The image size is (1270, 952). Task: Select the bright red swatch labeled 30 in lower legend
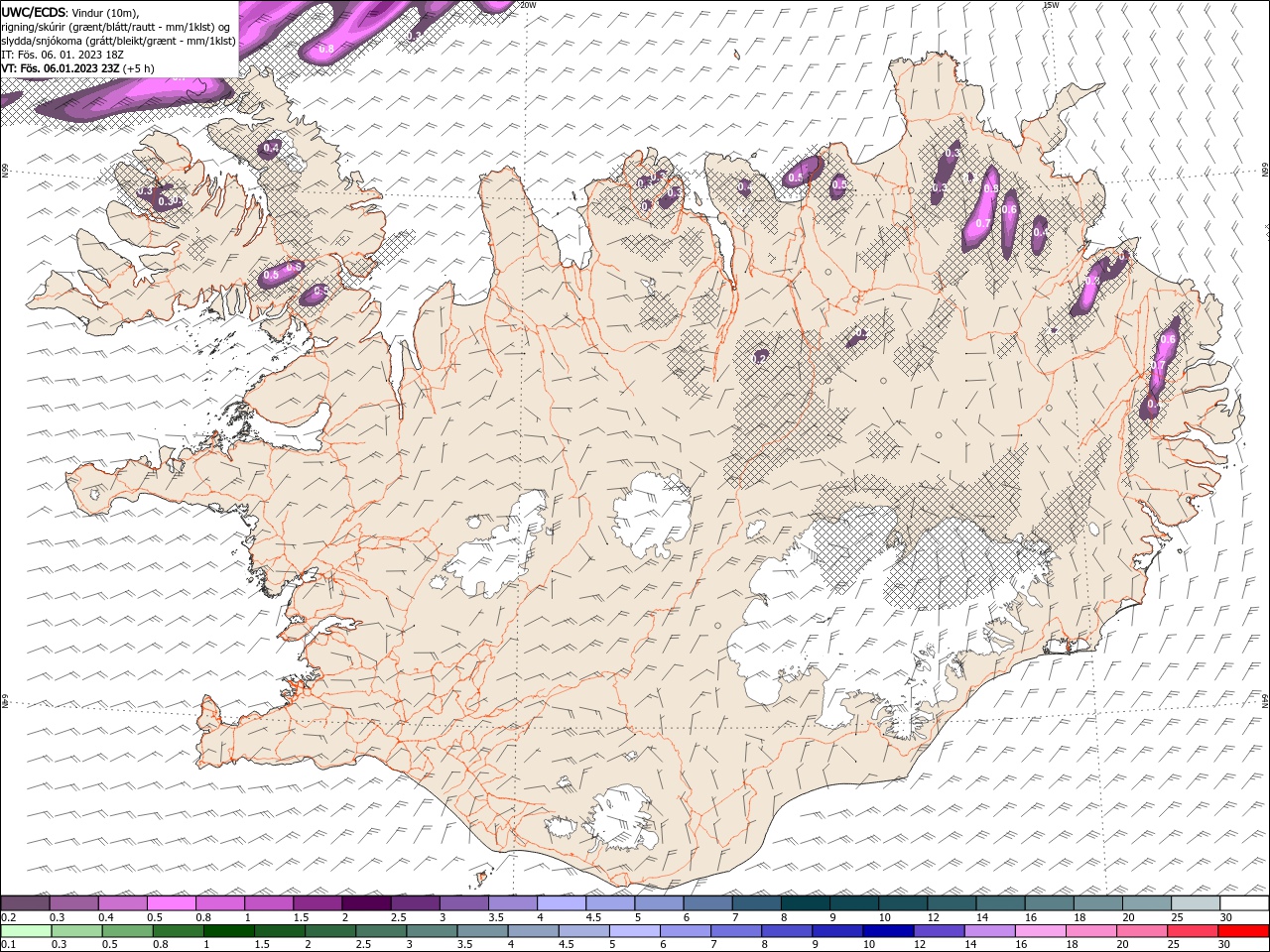coord(1242,931)
